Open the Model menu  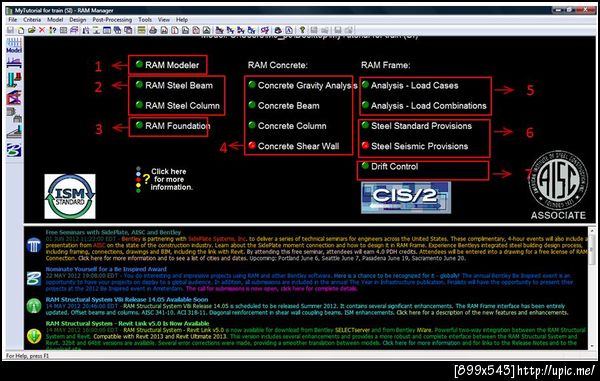pos(55,20)
